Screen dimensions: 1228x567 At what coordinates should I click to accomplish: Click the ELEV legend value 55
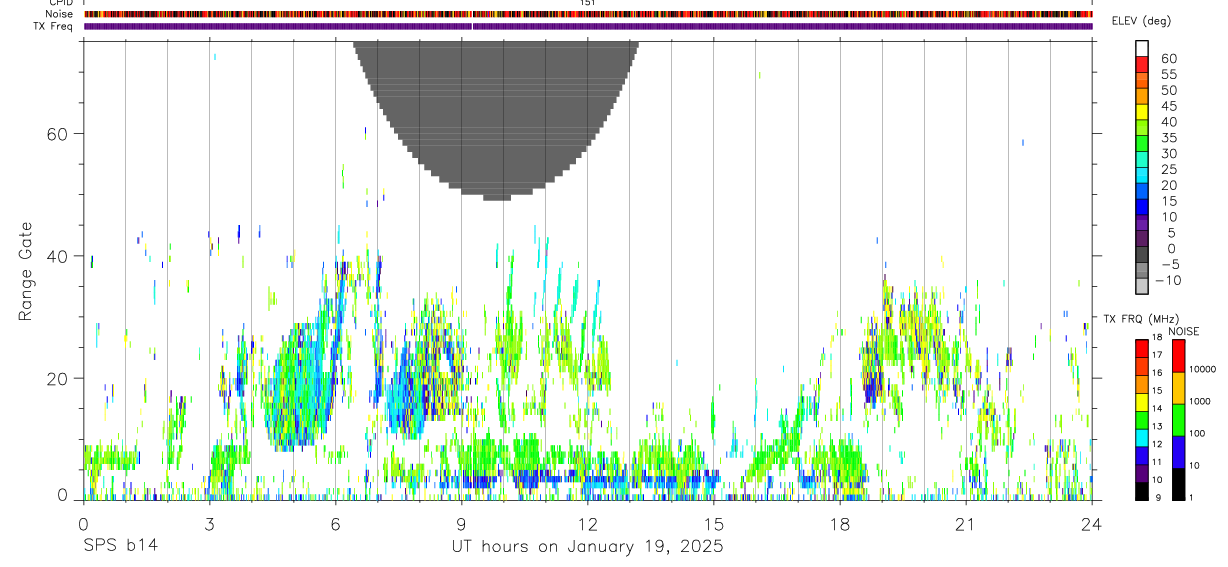point(1168,74)
